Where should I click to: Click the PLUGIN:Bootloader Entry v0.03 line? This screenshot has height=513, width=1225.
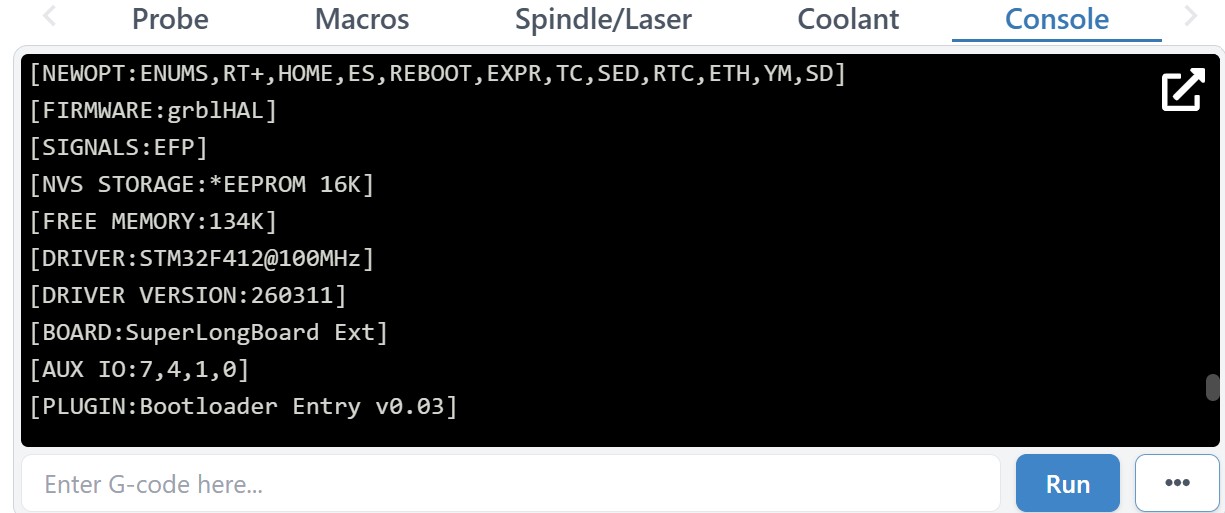click(x=243, y=406)
